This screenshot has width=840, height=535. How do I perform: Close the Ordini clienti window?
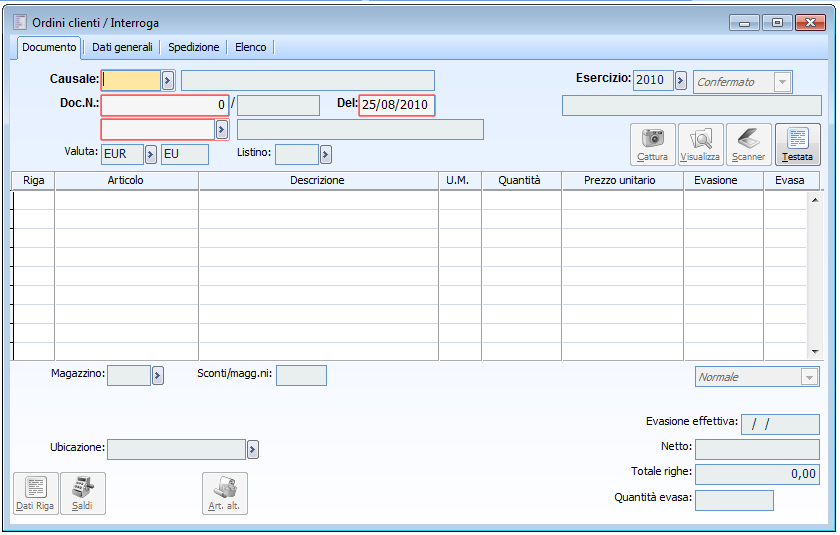click(x=810, y=23)
